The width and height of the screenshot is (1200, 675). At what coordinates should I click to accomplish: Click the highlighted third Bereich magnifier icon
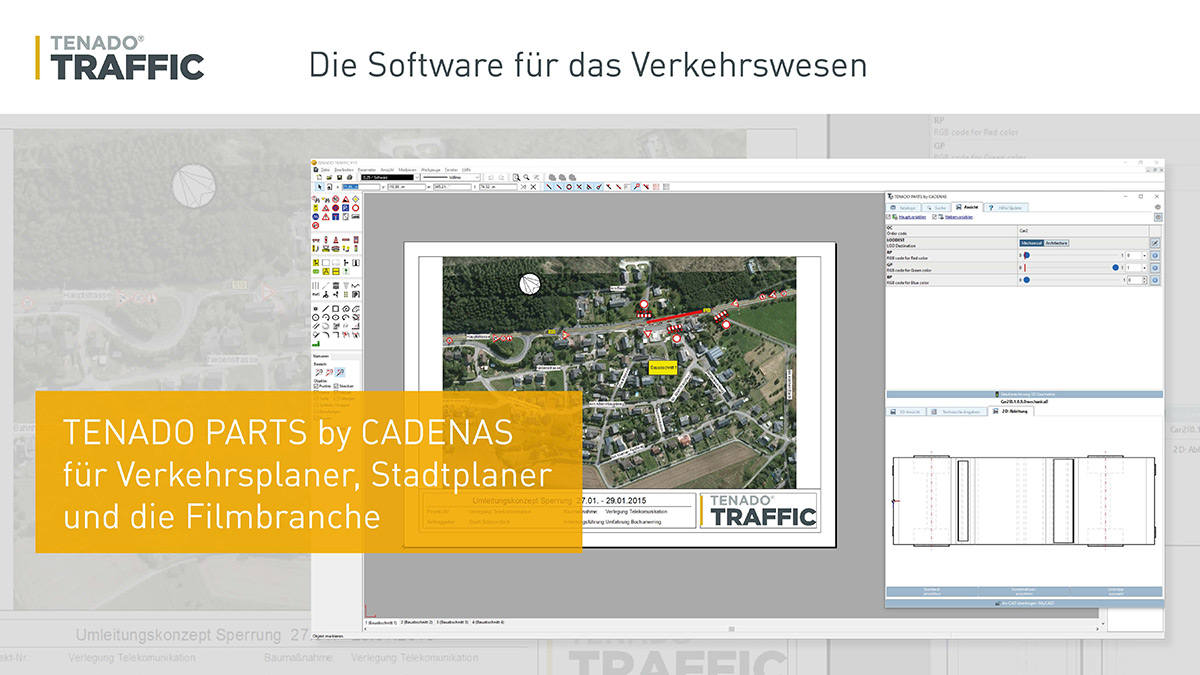click(x=339, y=372)
